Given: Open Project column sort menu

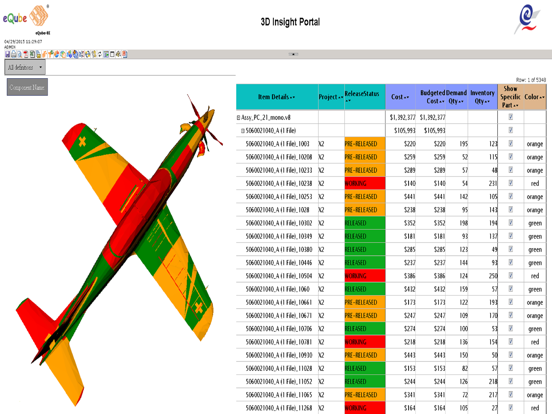Looking at the screenshot, I should 340,98.
